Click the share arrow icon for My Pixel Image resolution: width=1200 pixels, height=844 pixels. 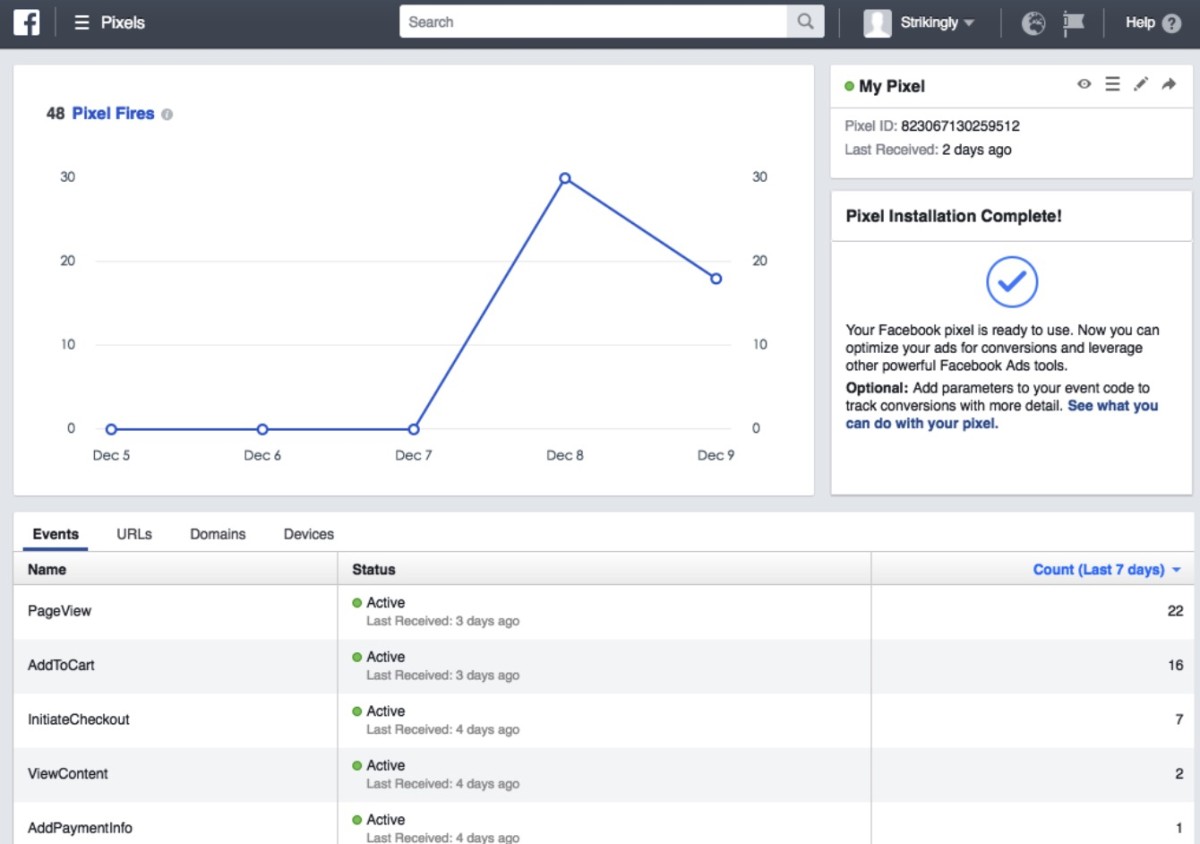point(1168,85)
